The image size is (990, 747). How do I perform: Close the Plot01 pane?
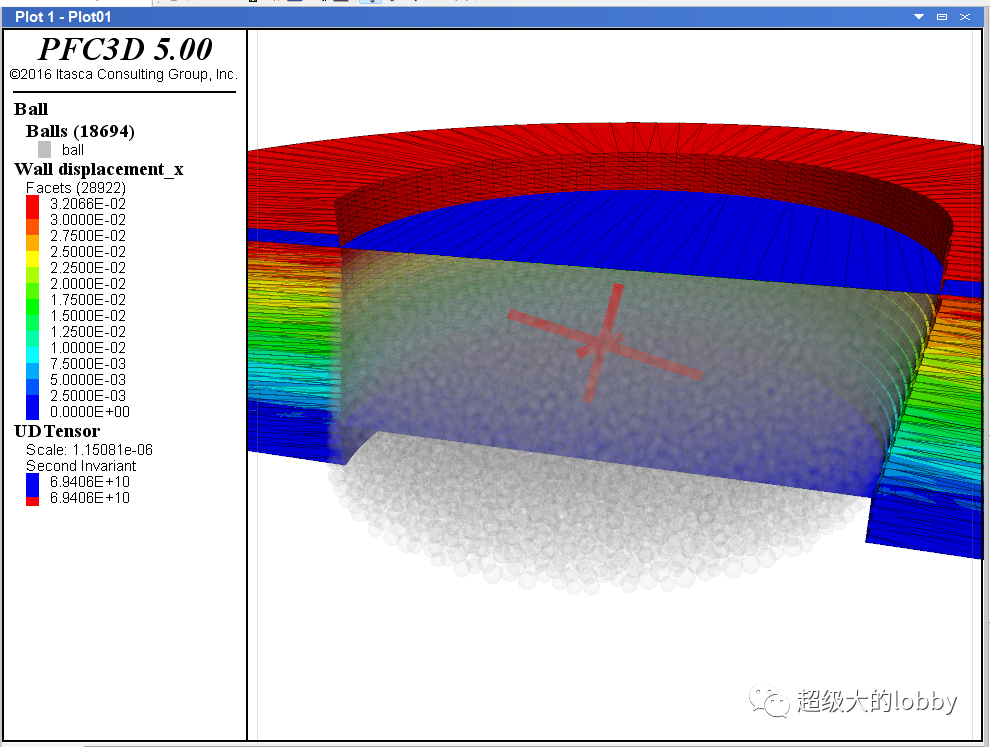pos(965,17)
